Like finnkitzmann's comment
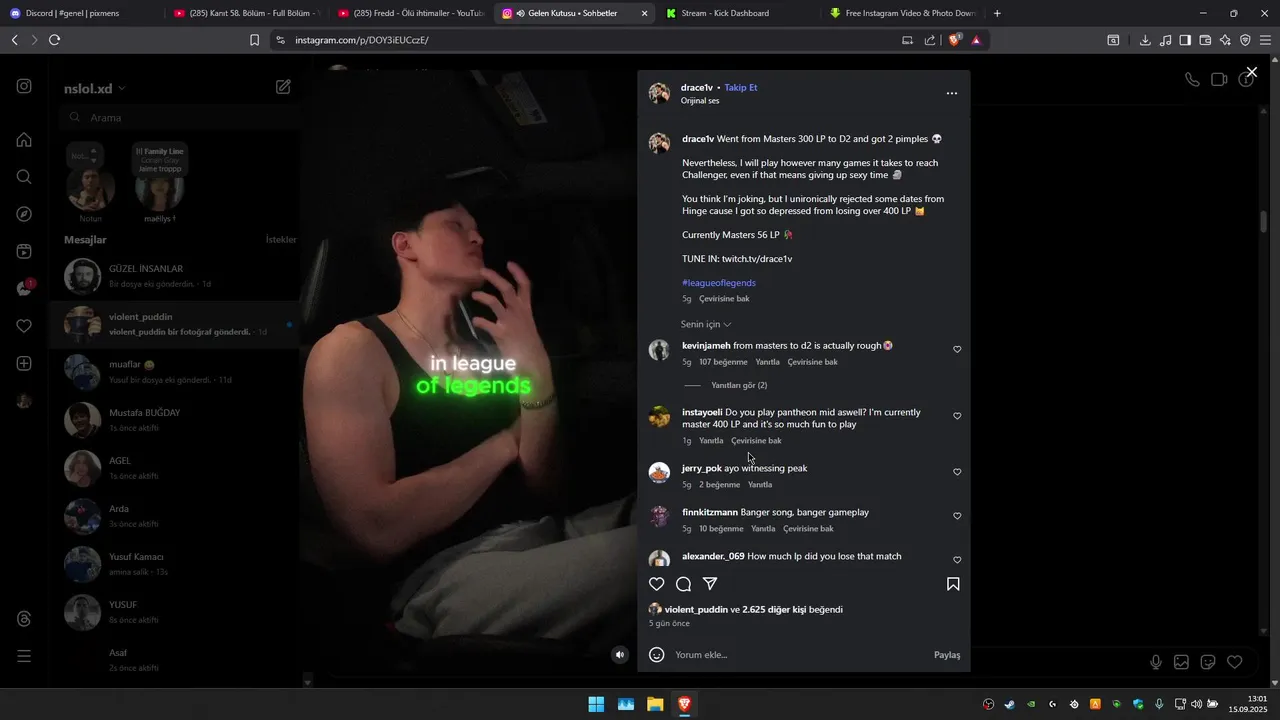 [x=957, y=516]
